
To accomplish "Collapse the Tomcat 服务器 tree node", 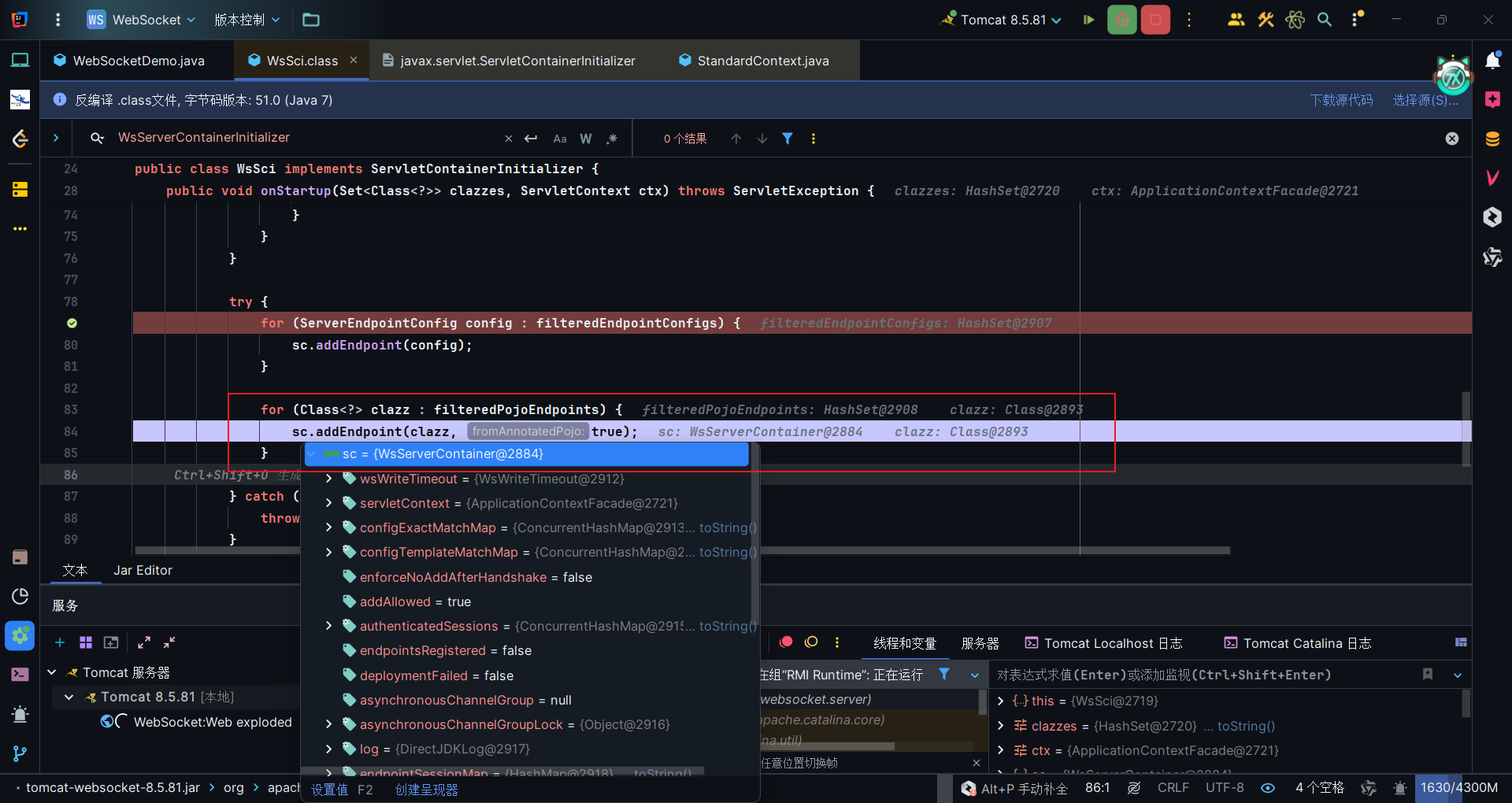I will click(52, 672).
